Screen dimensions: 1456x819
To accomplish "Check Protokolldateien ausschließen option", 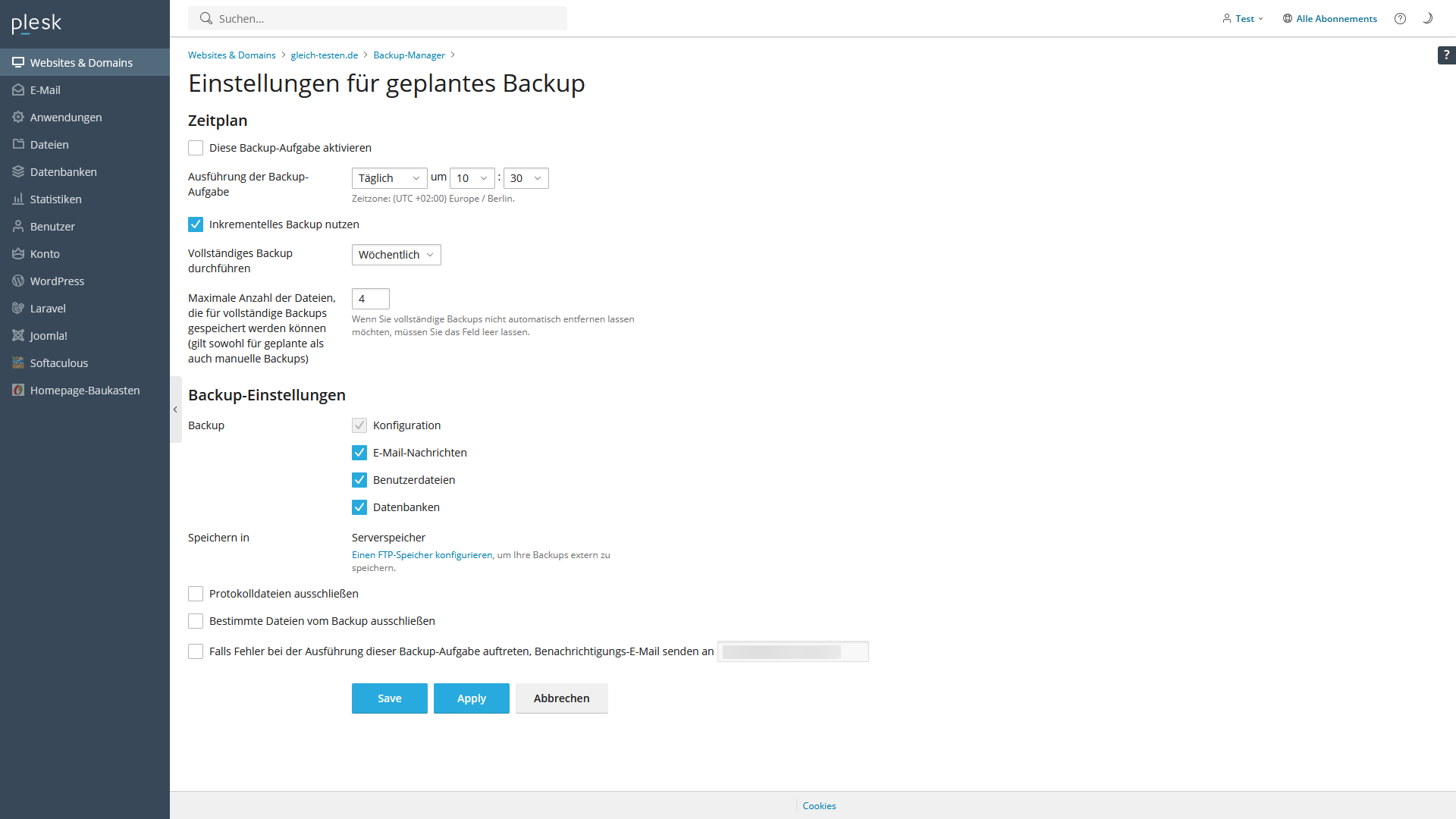I will coord(195,593).
